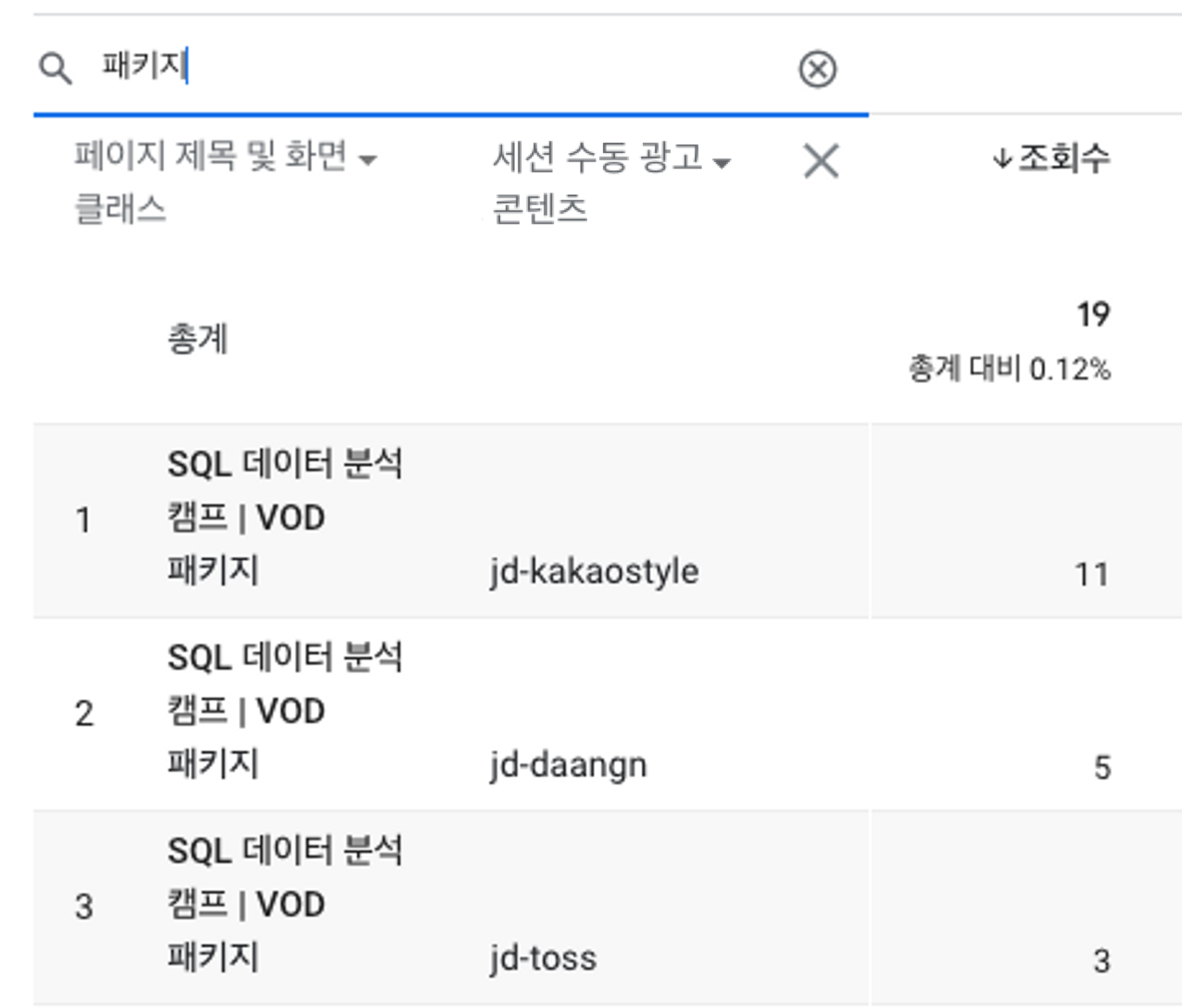Image resolution: width=1182 pixels, height=1008 pixels.
Task: Open the 세션 수동 광고 콘텐츠 dropdown
Action: [x=722, y=163]
